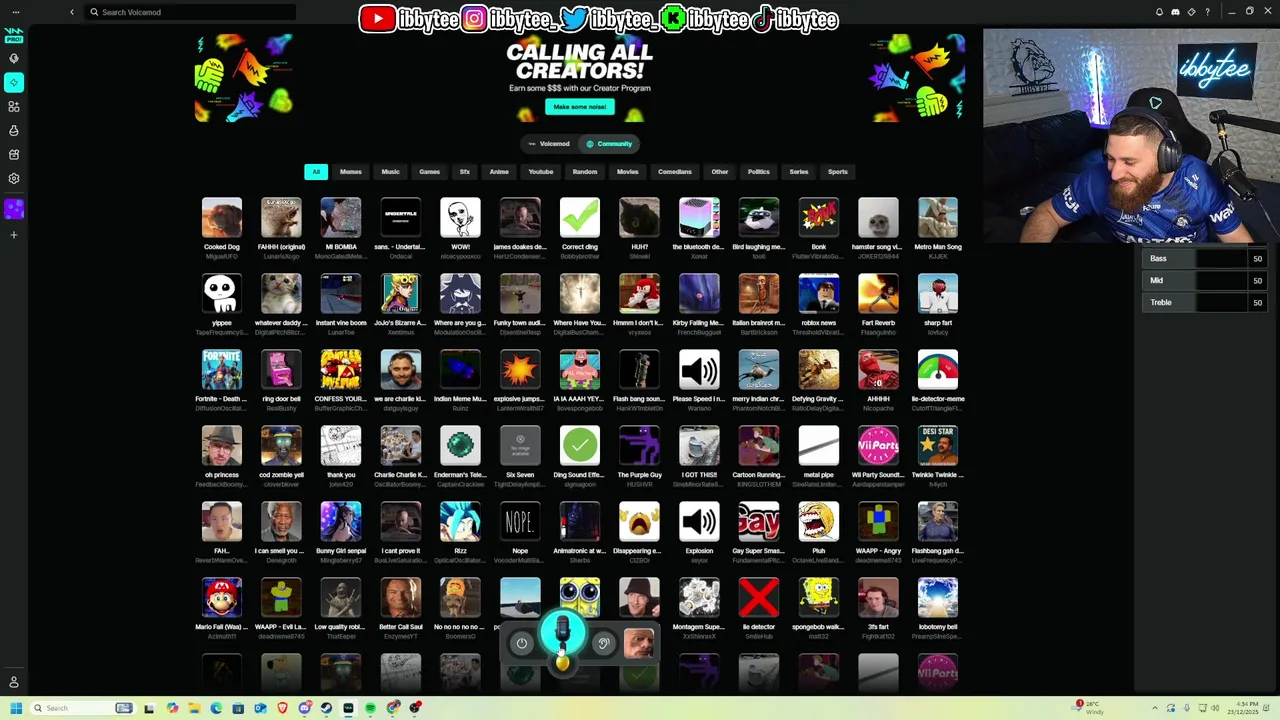Click the 'Make some noise!' banner button
Viewport: 1280px width, 720px height.
pyautogui.click(x=580, y=107)
